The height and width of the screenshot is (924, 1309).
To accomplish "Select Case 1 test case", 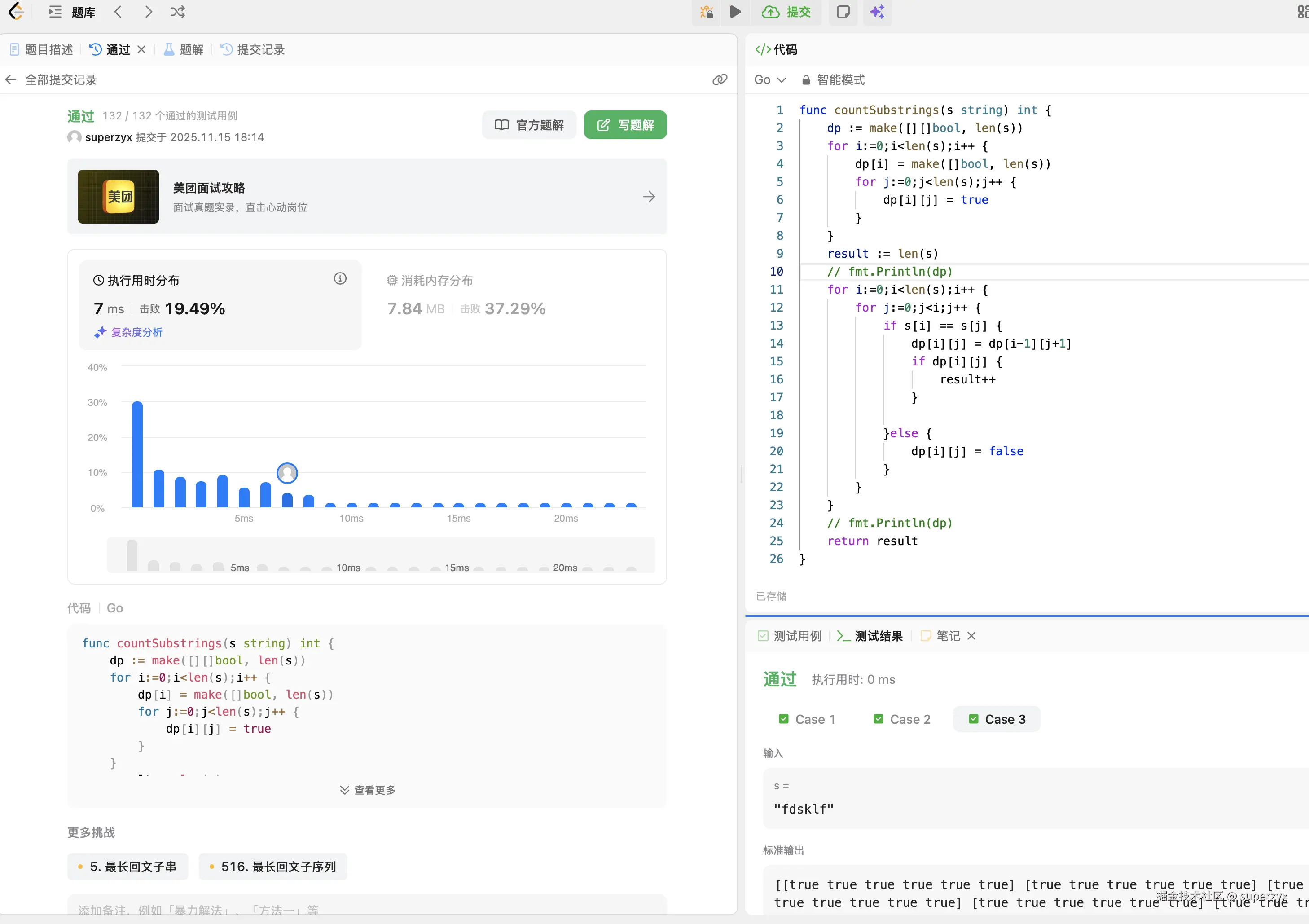I will [807, 719].
